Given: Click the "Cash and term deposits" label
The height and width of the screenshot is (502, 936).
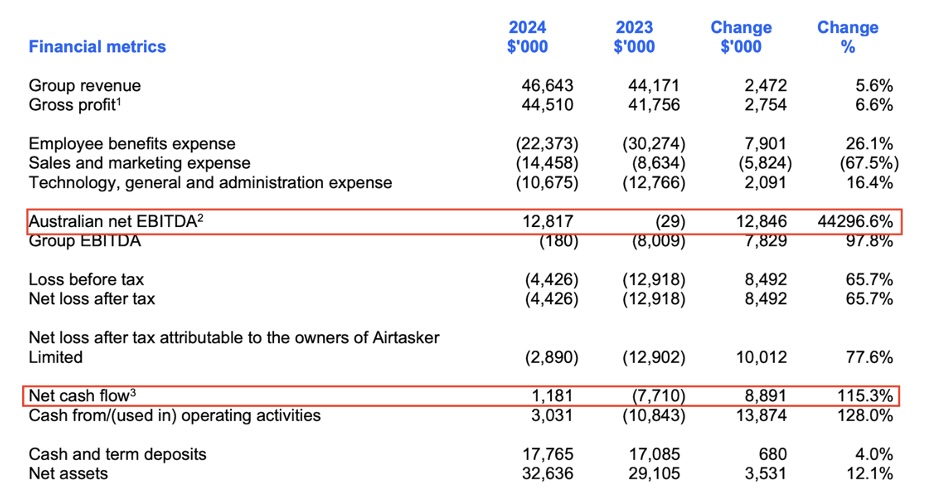Looking at the screenshot, I should click(x=117, y=454).
